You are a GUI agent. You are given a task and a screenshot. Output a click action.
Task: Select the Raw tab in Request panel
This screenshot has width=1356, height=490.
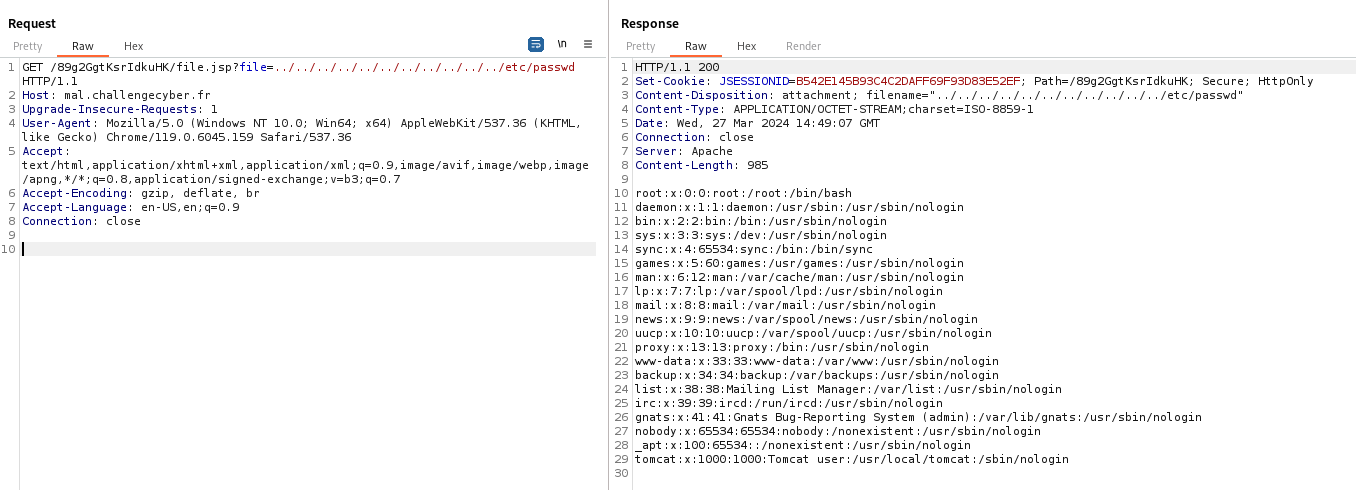point(83,46)
